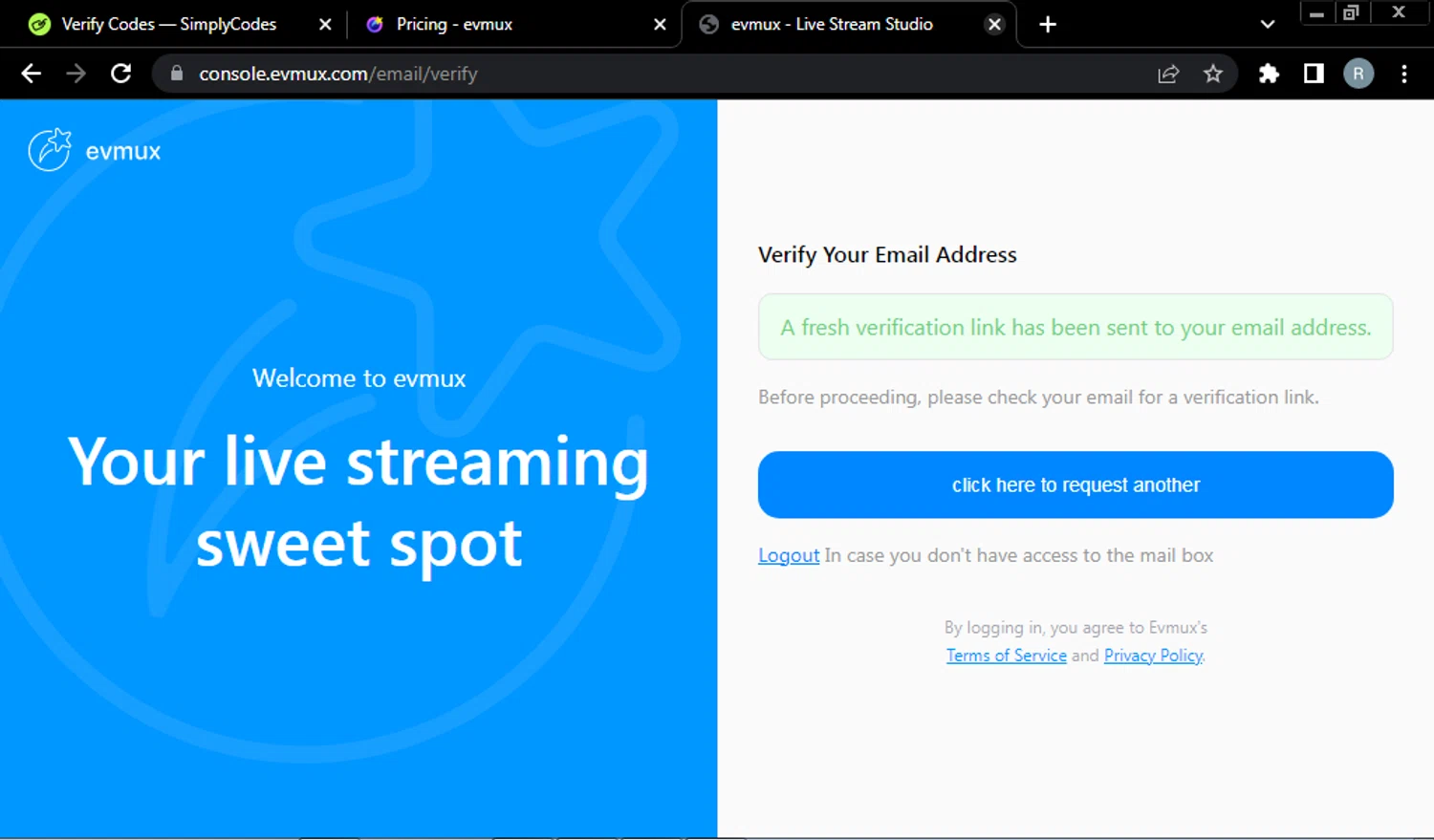
Task: Click the 'Verify Your Email Address' heading
Action: click(x=887, y=254)
